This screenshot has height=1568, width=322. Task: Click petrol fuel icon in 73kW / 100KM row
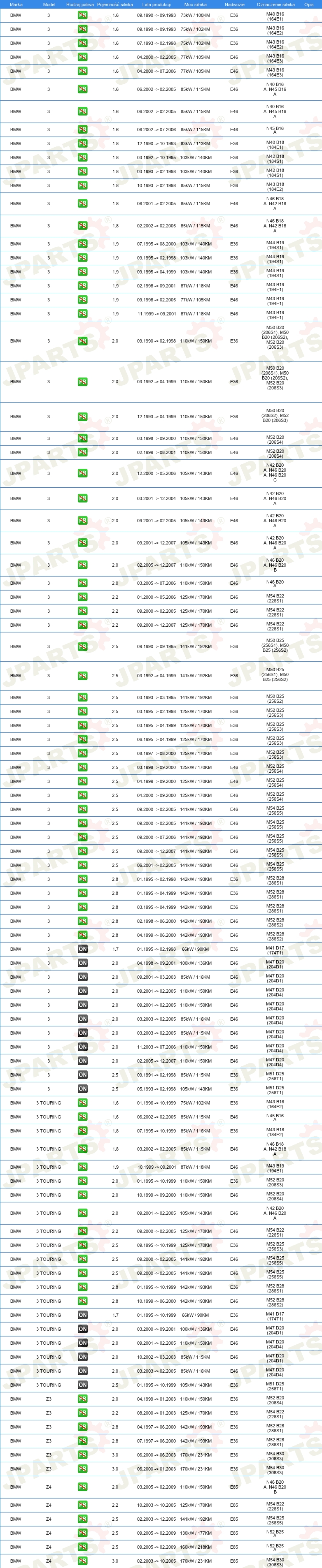click(82, 15)
